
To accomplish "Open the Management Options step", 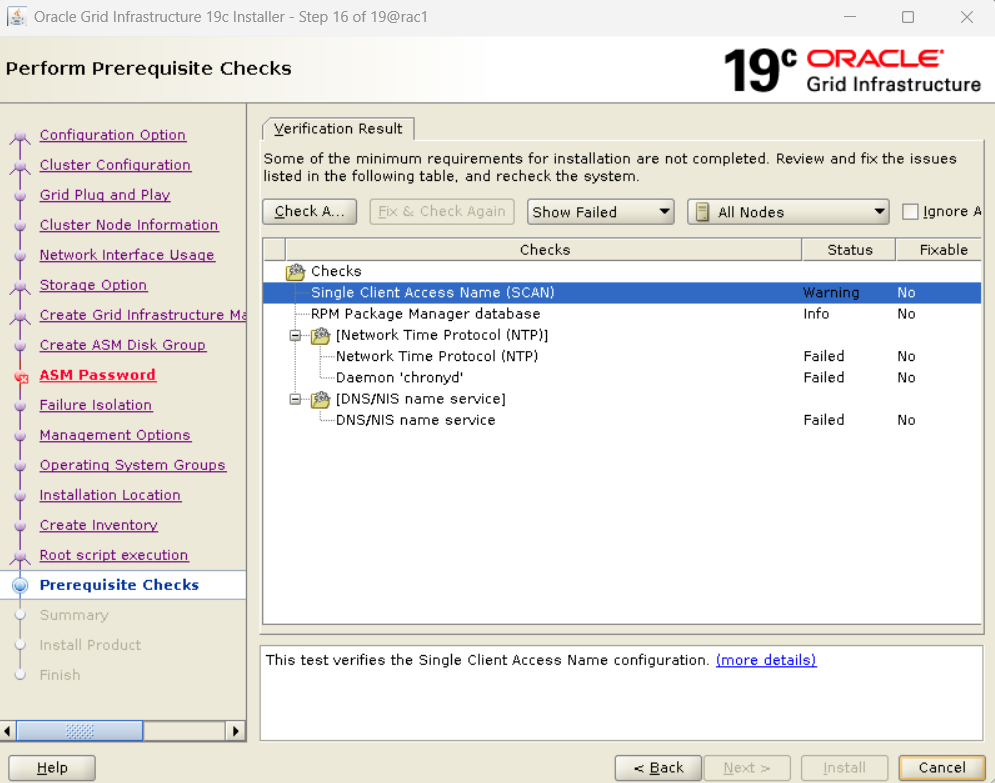I will (115, 435).
